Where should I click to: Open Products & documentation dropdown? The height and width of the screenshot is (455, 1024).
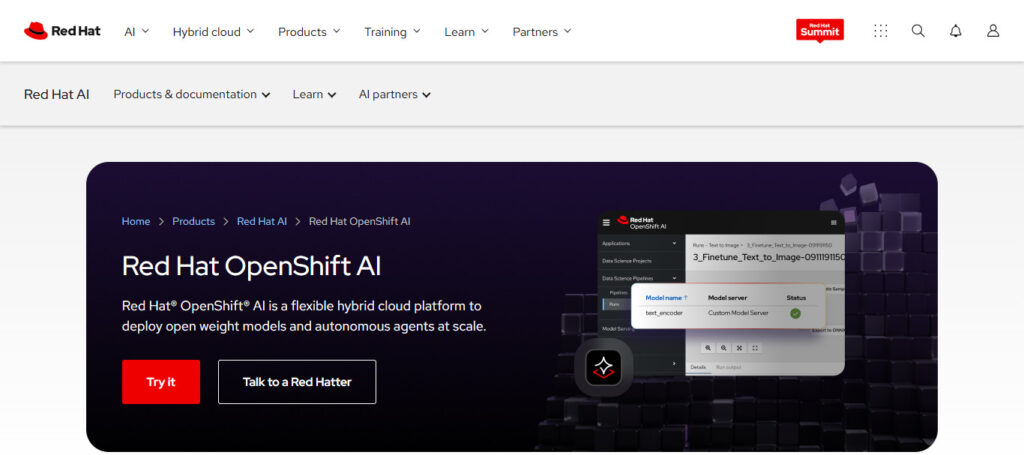point(192,94)
